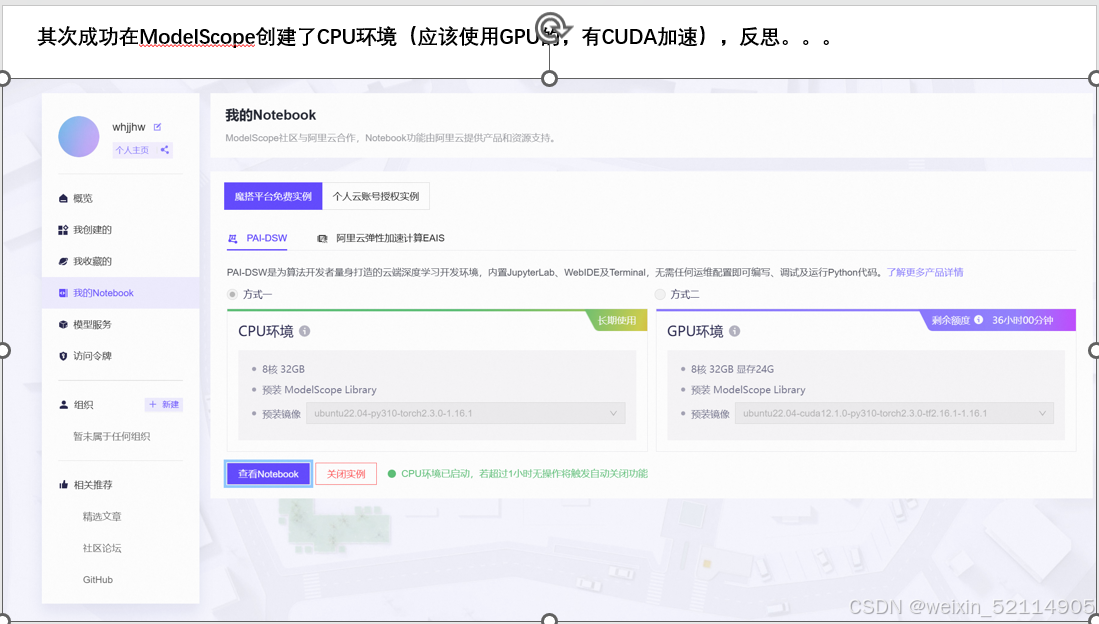Image resolution: width=1099 pixels, height=624 pixels.
Task: Click the EAIS tab icon
Action: [x=322, y=238]
